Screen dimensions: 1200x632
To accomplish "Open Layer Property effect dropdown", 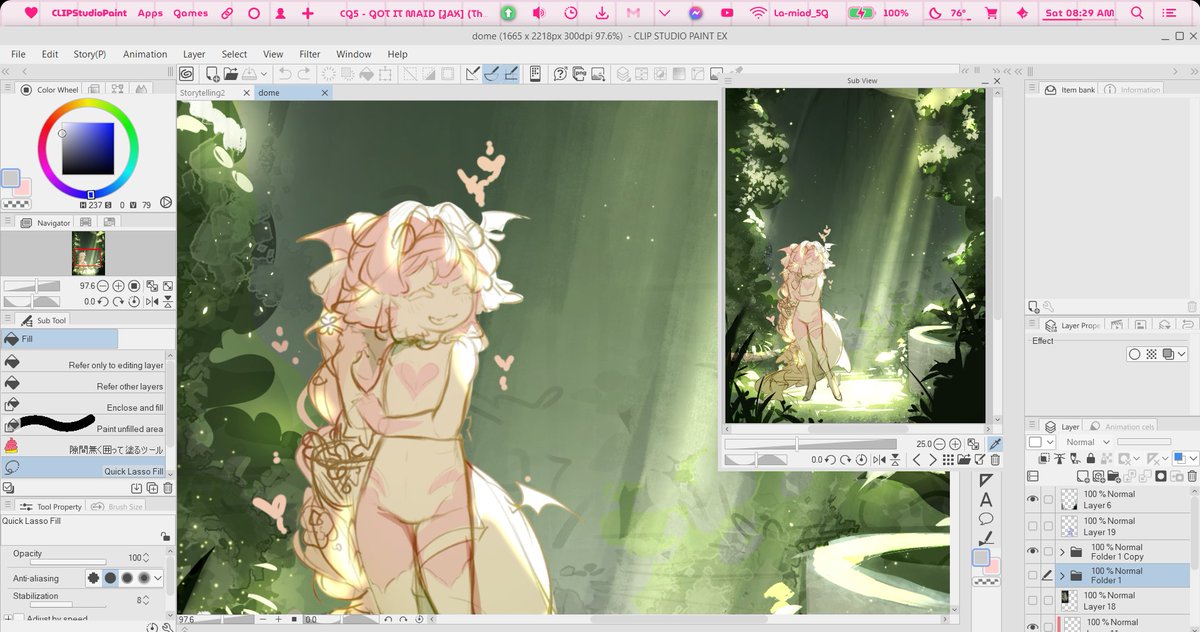I will coord(1182,354).
